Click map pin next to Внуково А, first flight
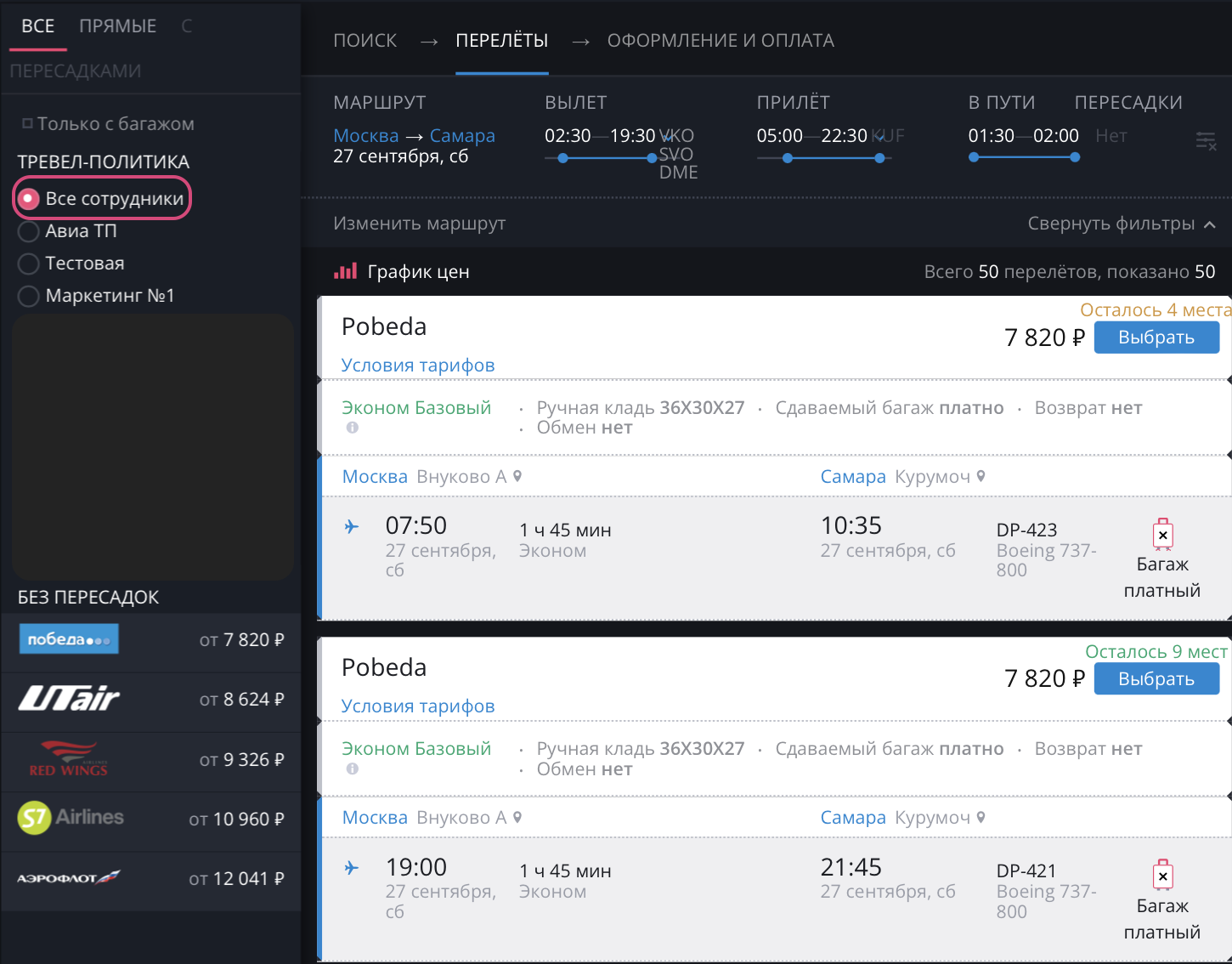The height and width of the screenshot is (964, 1232). click(517, 477)
